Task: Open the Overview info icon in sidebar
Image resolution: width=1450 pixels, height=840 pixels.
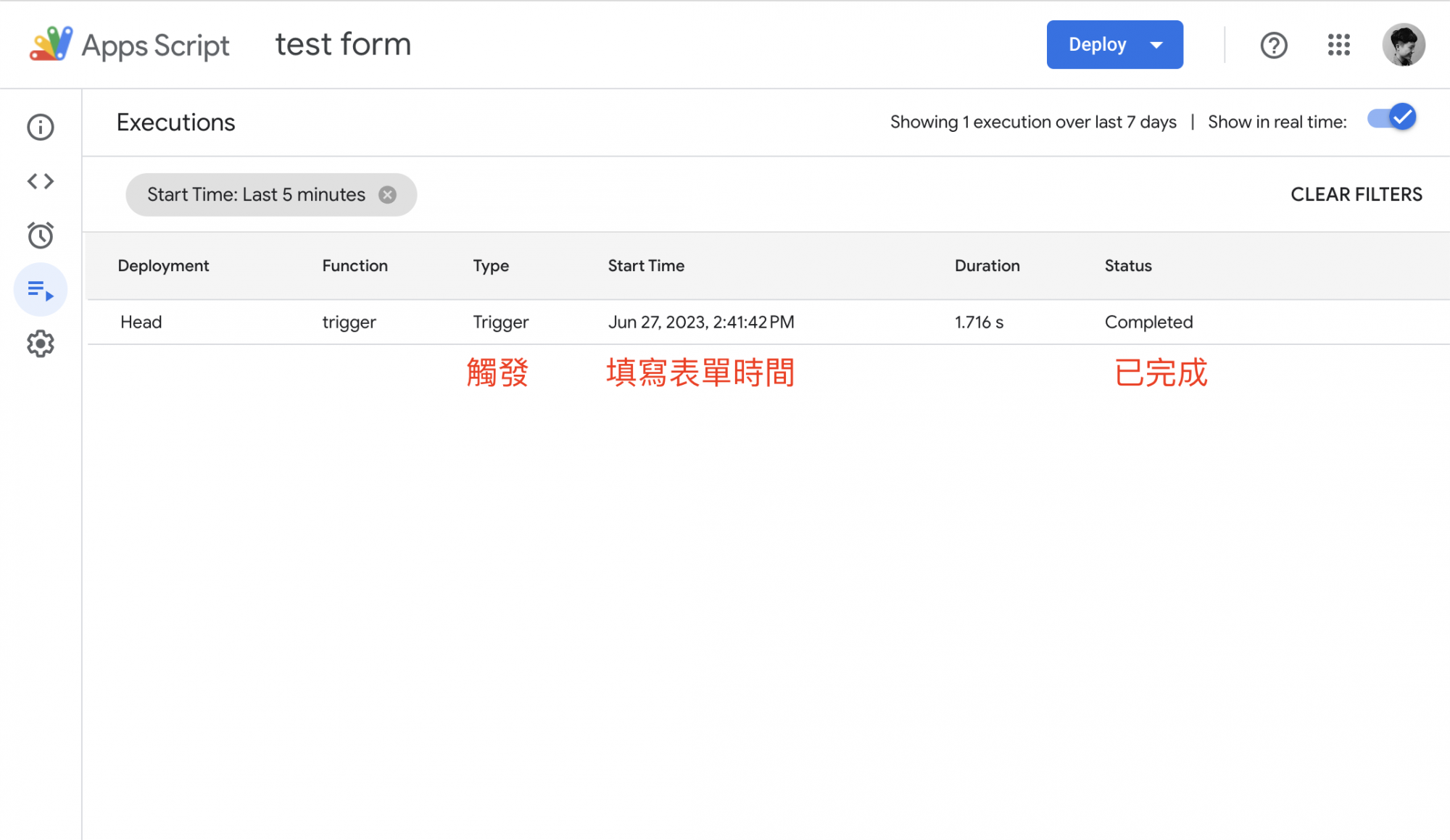Action: [41, 127]
